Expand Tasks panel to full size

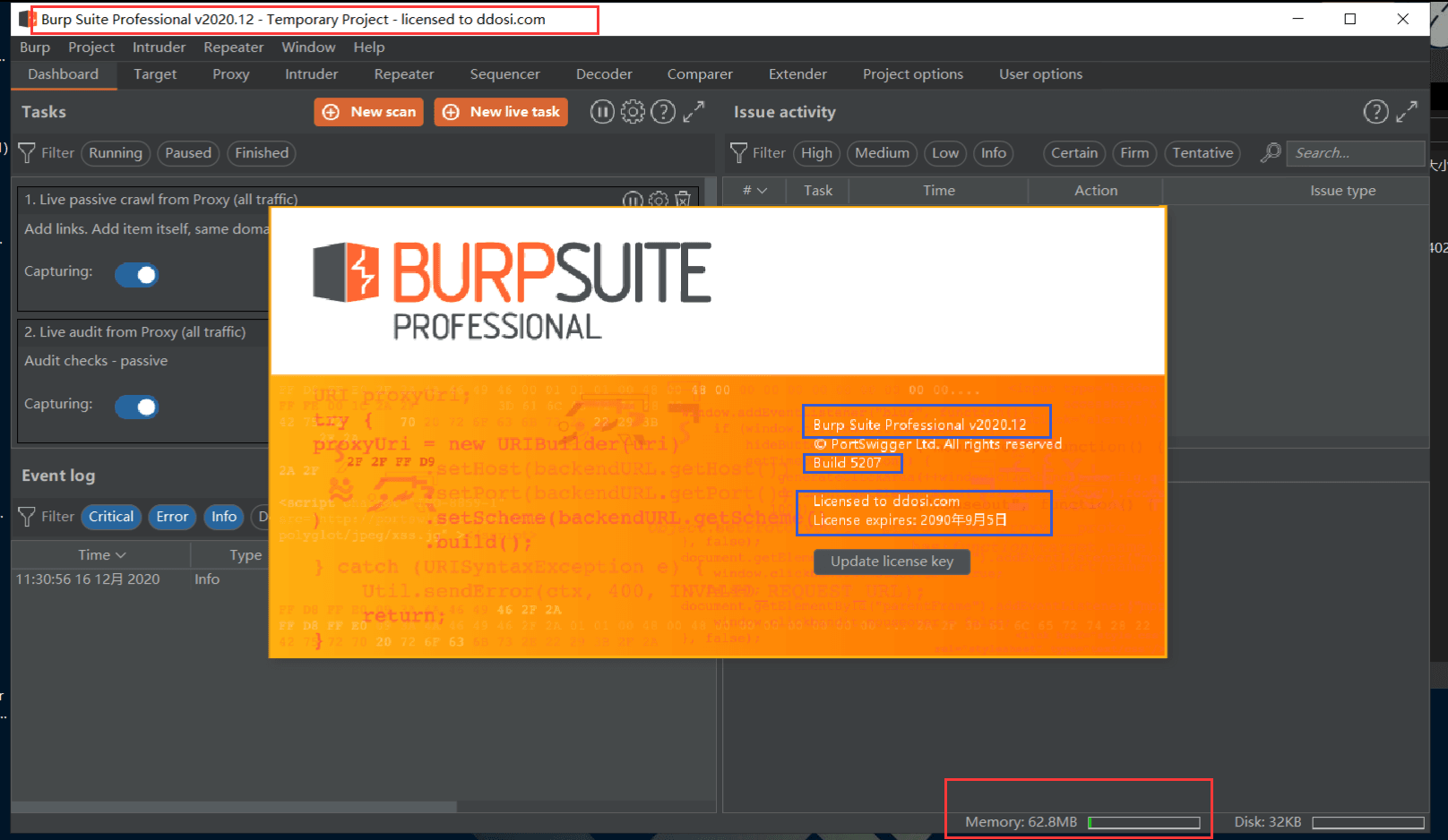[x=694, y=112]
